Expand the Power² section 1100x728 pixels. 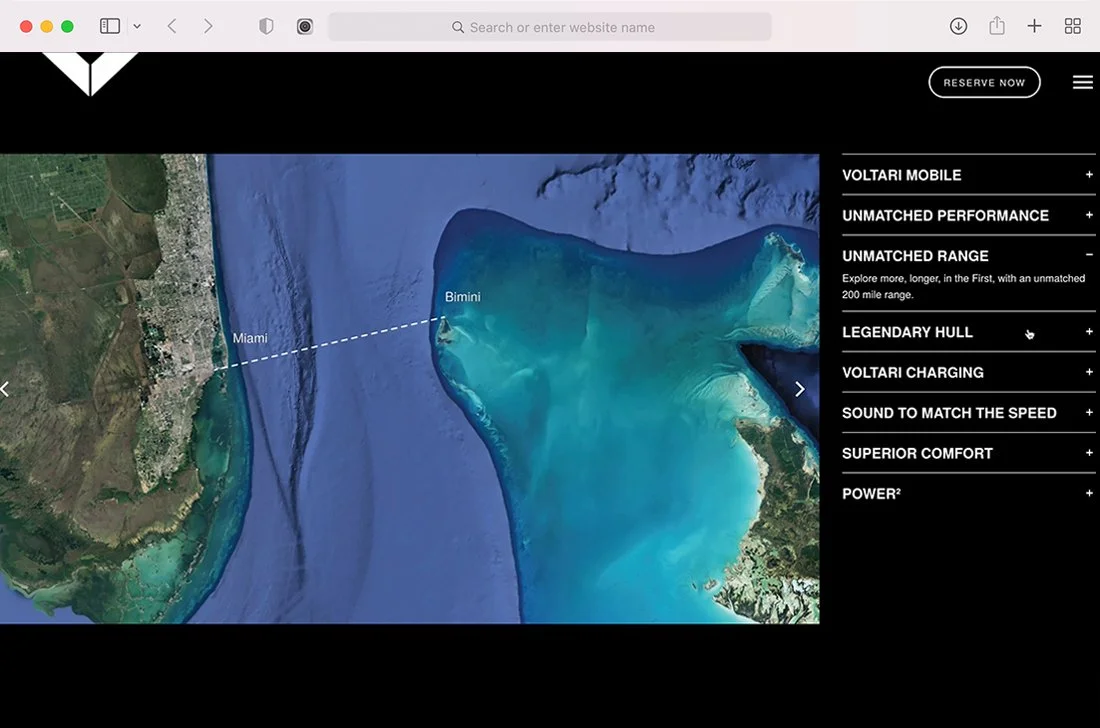(968, 494)
